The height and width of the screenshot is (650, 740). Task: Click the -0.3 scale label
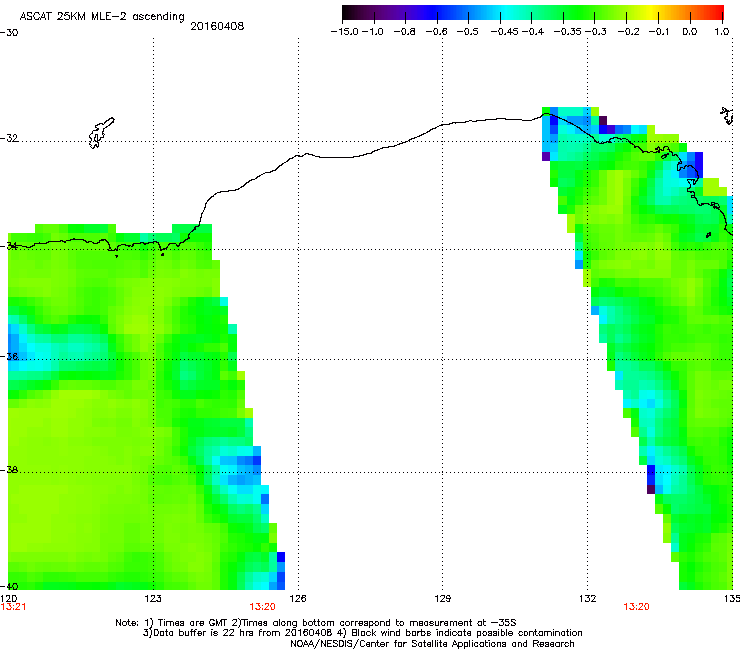click(596, 32)
